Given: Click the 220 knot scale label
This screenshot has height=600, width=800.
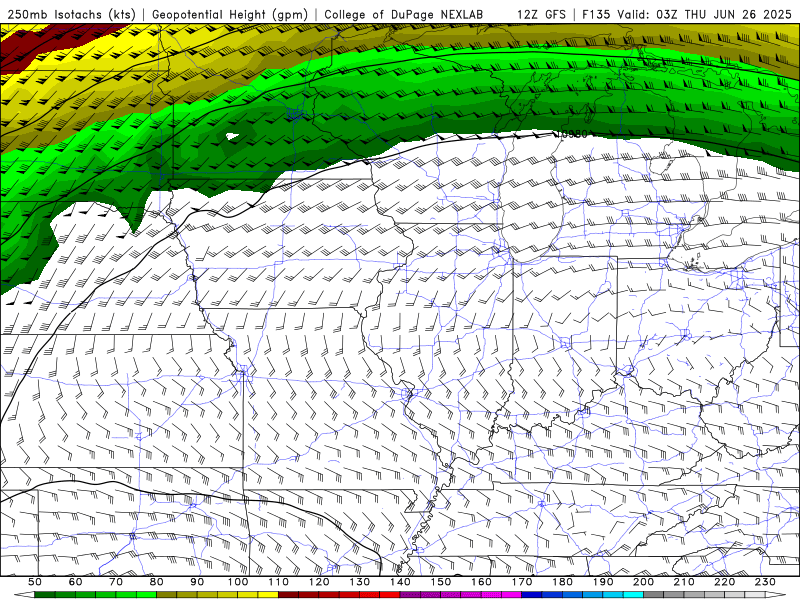Looking at the screenshot, I should point(724,582).
